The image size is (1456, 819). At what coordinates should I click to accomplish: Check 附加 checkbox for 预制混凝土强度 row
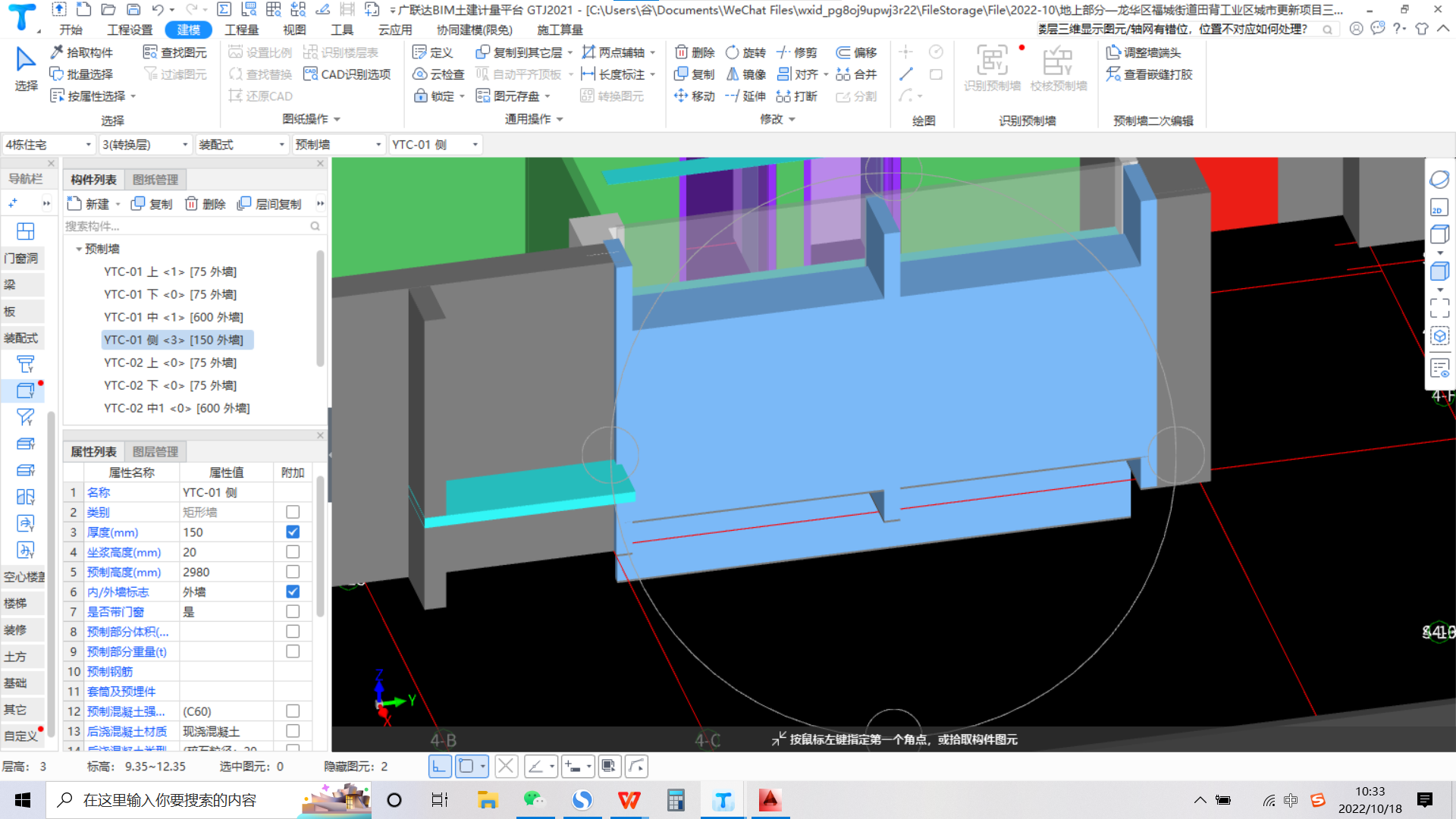click(x=293, y=711)
